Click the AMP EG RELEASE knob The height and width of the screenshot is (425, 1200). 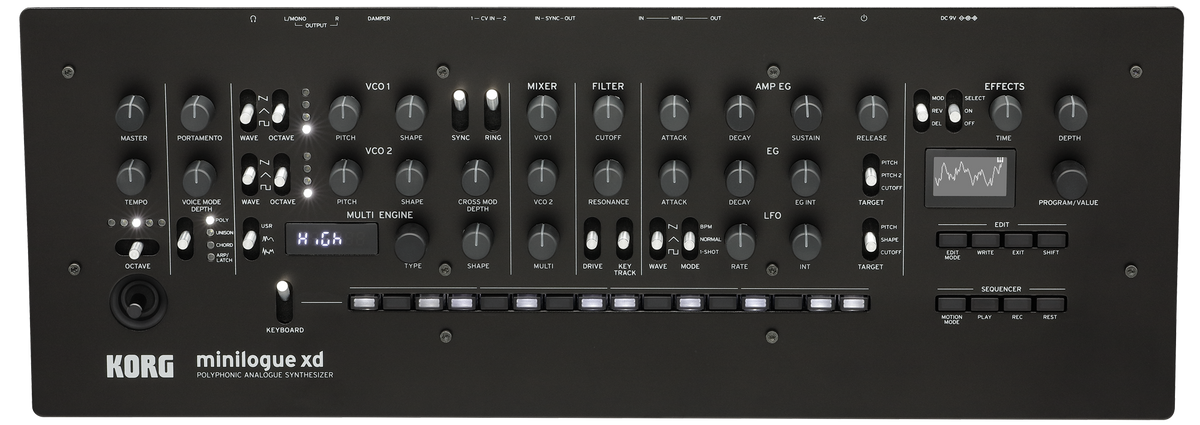pos(872,112)
